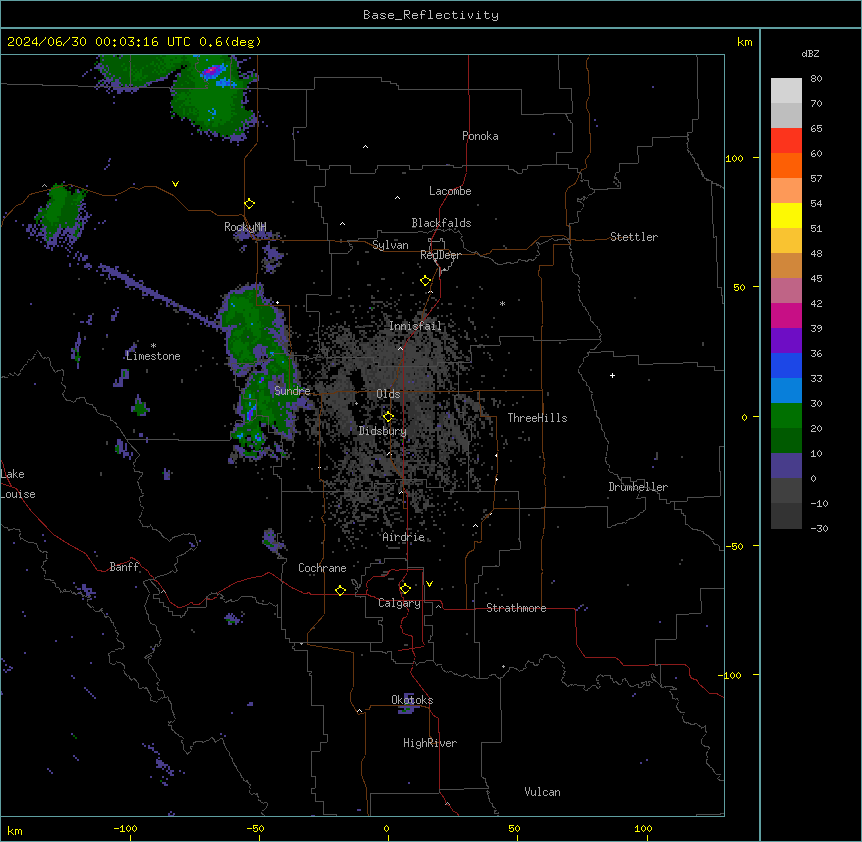The height and width of the screenshot is (842, 862).
Task: Click the Blackfalds label
Action: [x=441, y=223]
